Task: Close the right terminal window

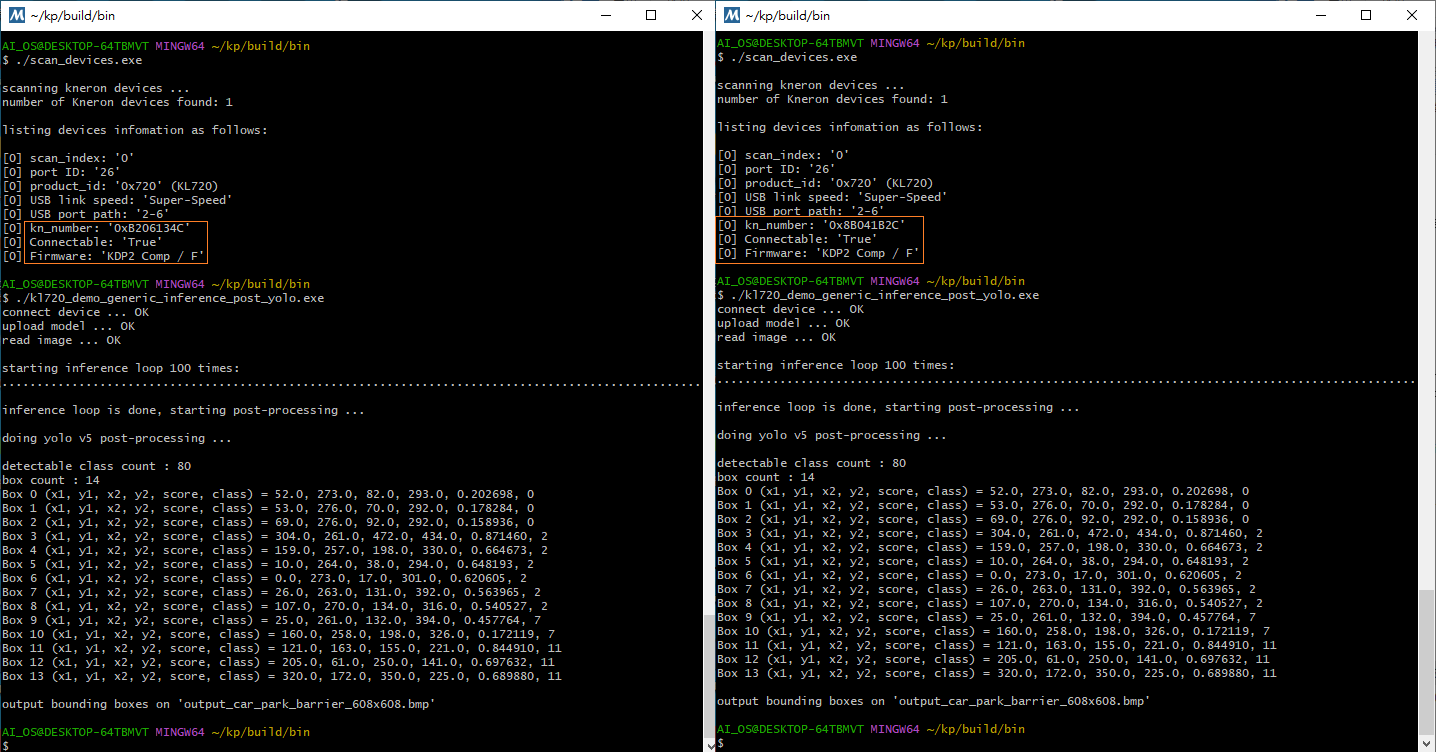Action: 1412,15
